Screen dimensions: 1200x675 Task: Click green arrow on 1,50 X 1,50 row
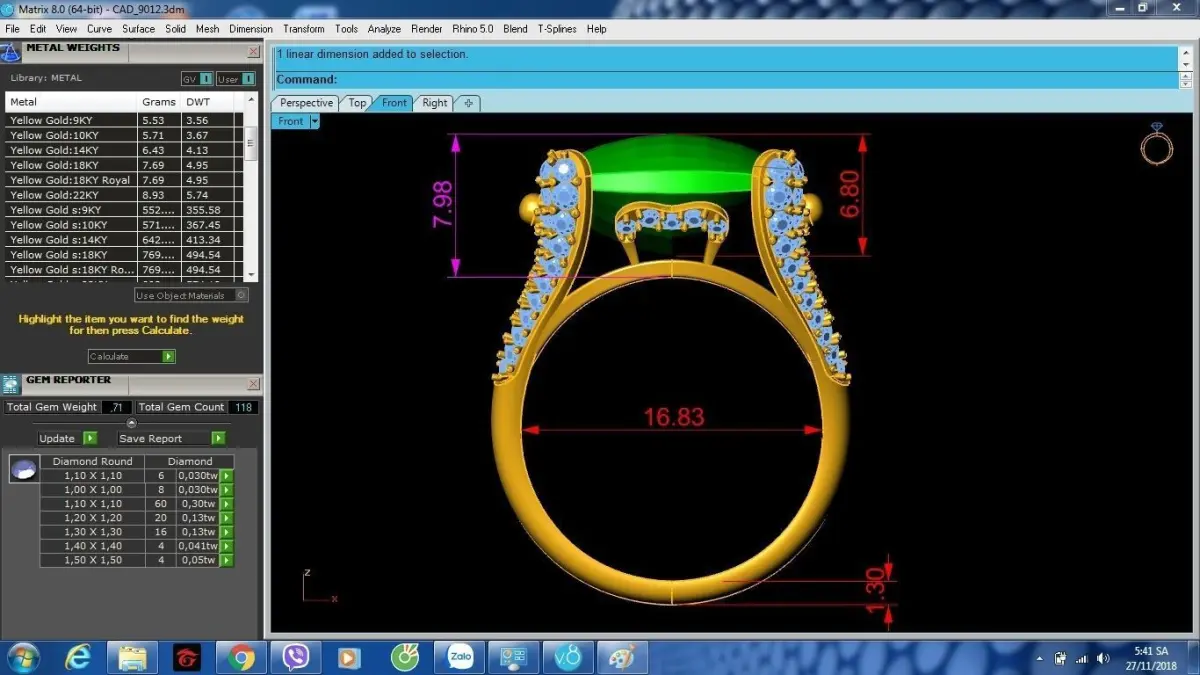tap(226, 560)
